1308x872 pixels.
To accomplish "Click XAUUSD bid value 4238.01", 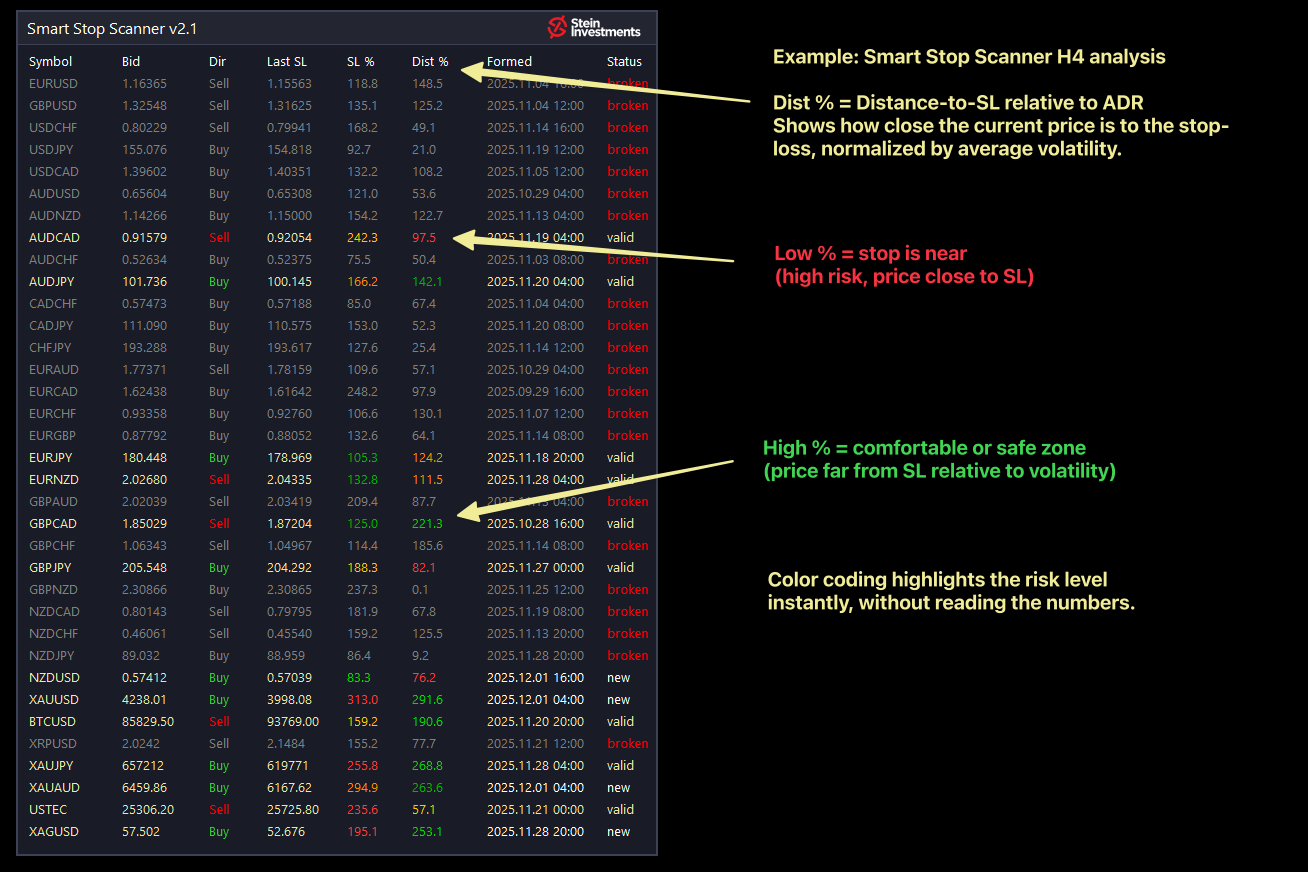I will [x=144, y=700].
